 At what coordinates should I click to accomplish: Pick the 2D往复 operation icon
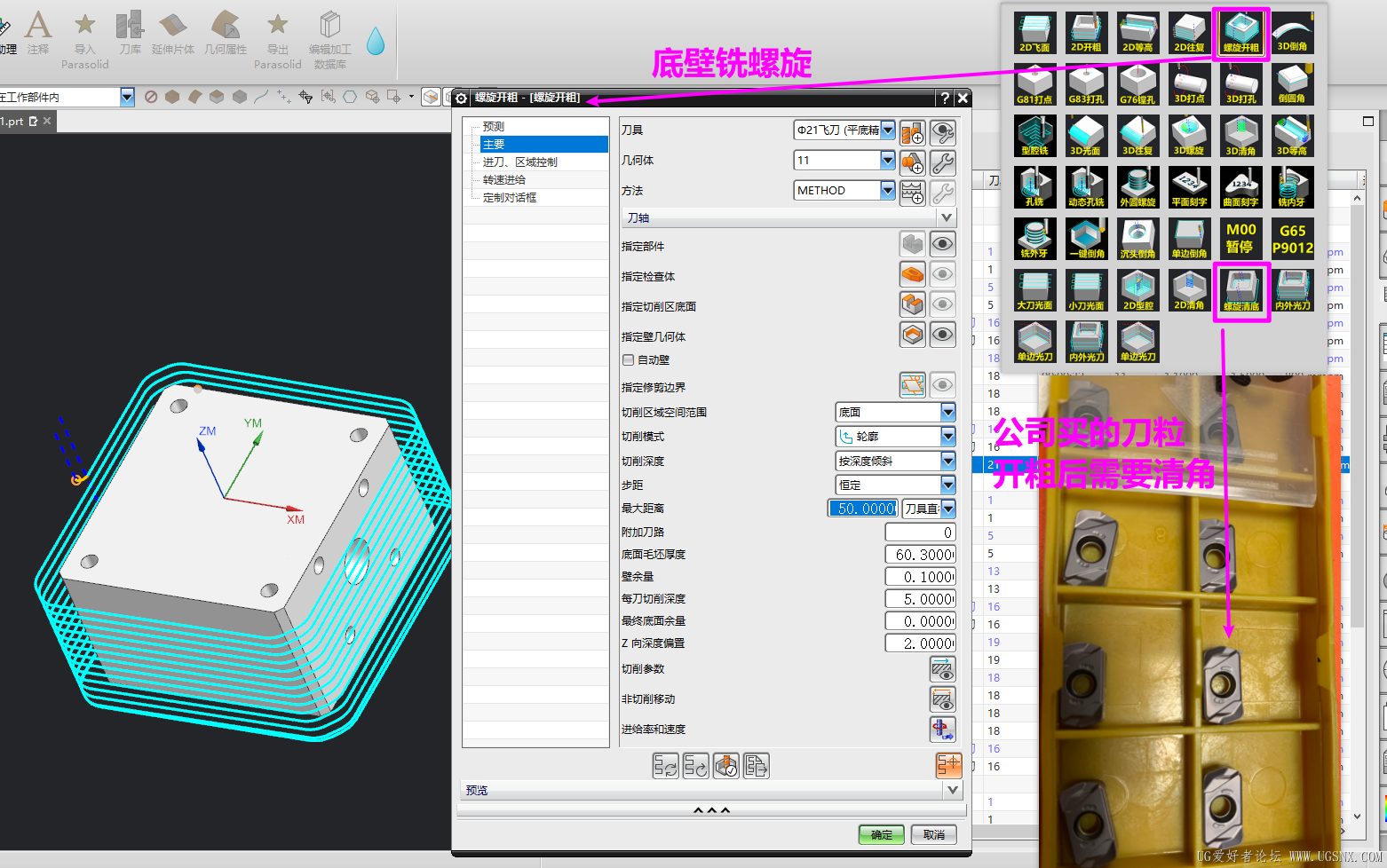[x=1190, y=33]
